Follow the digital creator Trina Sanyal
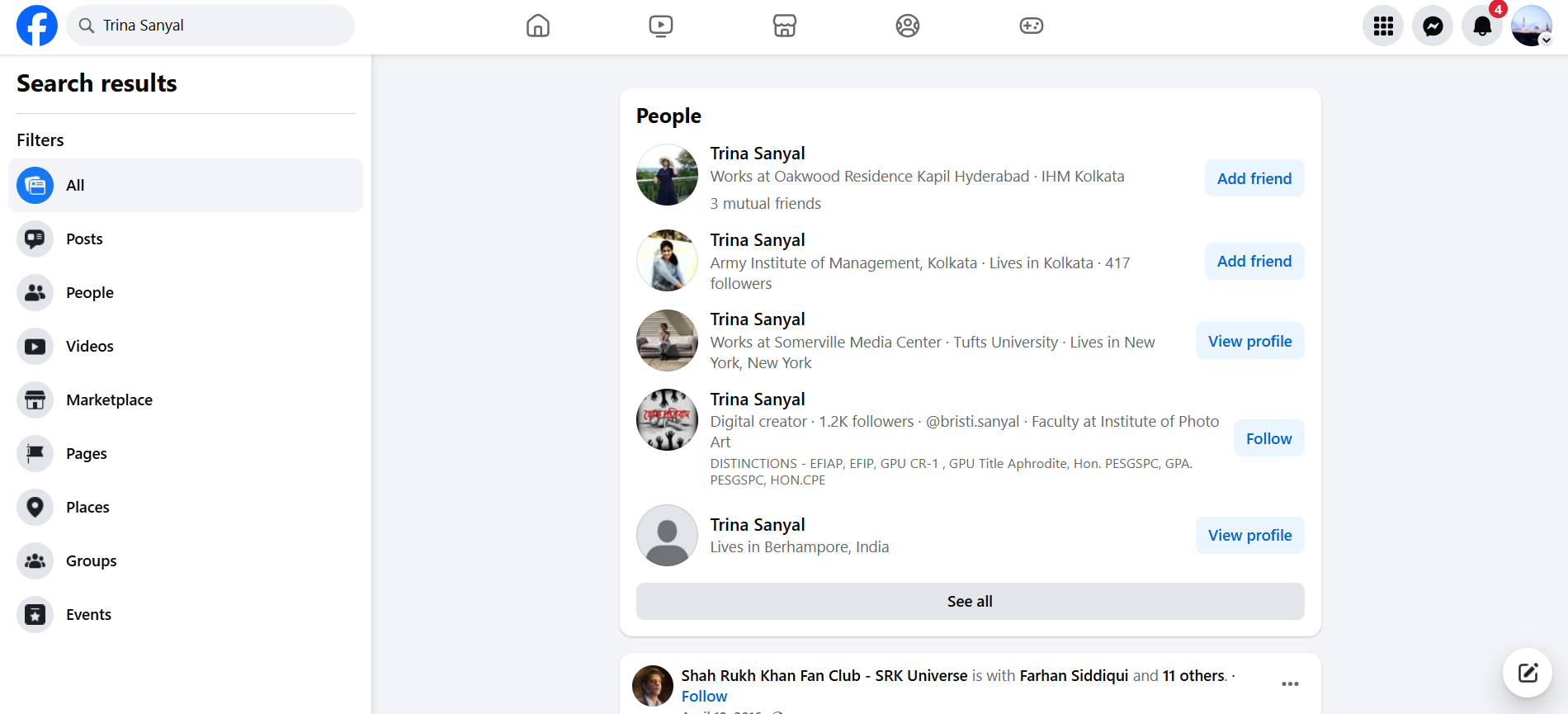This screenshot has width=1568, height=714. click(1268, 438)
